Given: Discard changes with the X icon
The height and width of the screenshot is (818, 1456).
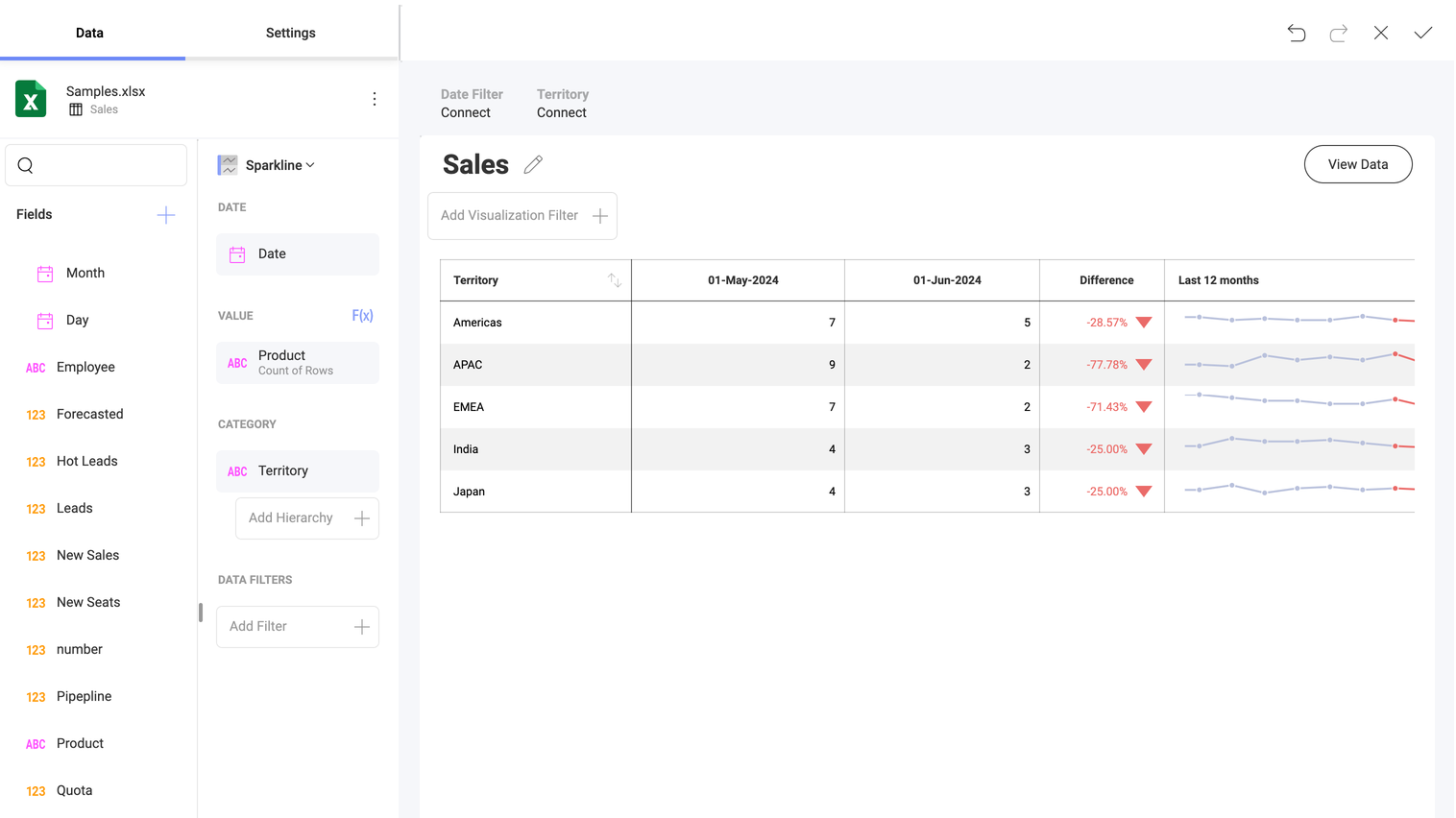Looking at the screenshot, I should (x=1381, y=33).
